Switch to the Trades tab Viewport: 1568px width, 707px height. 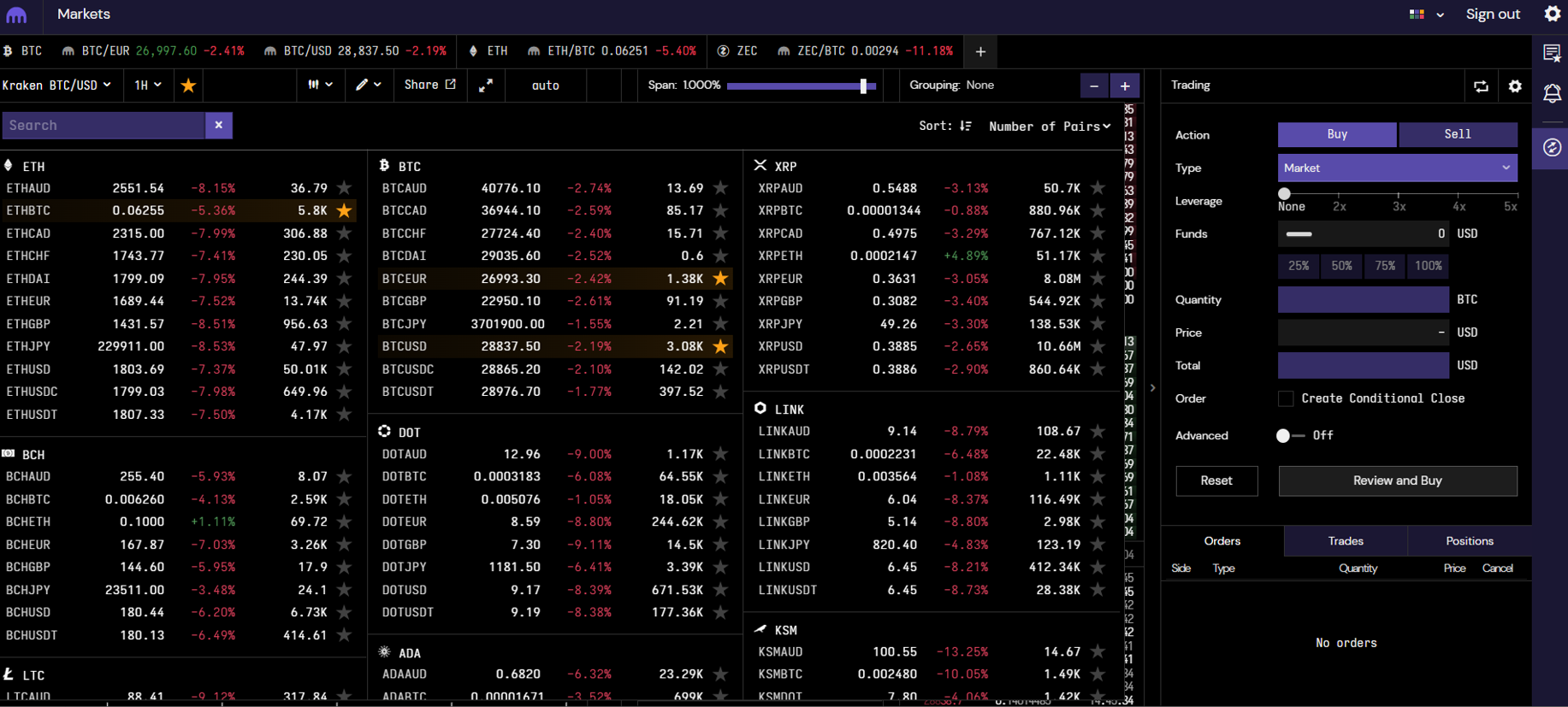[1346, 541]
